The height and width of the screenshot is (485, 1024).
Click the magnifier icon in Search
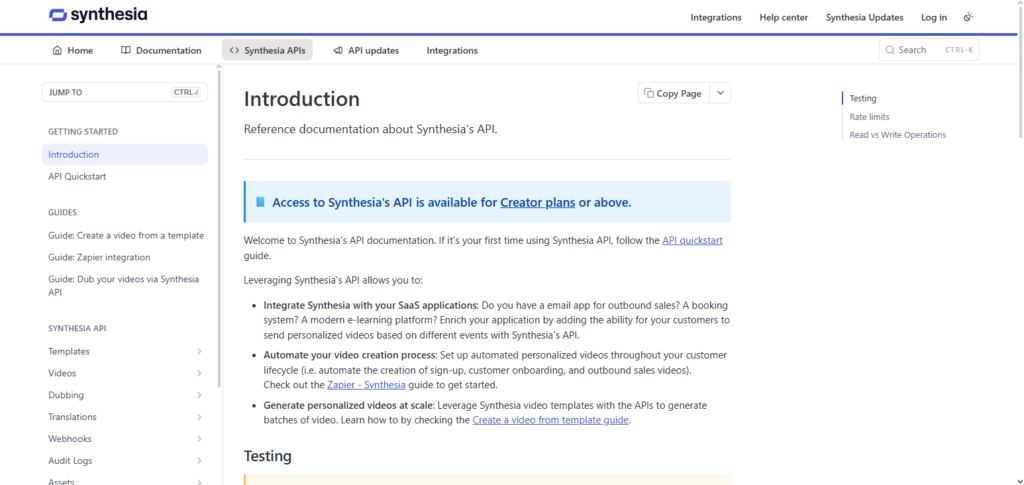(890, 50)
